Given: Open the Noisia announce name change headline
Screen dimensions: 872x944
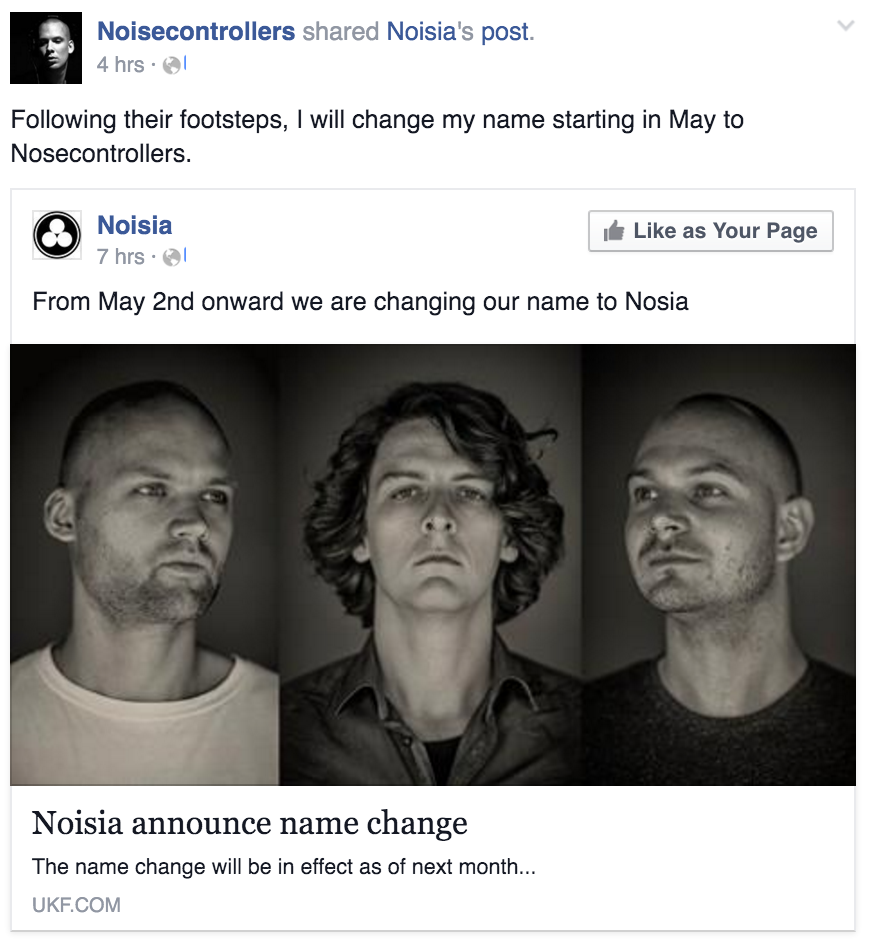Looking at the screenshot, I should pos(250,823).
